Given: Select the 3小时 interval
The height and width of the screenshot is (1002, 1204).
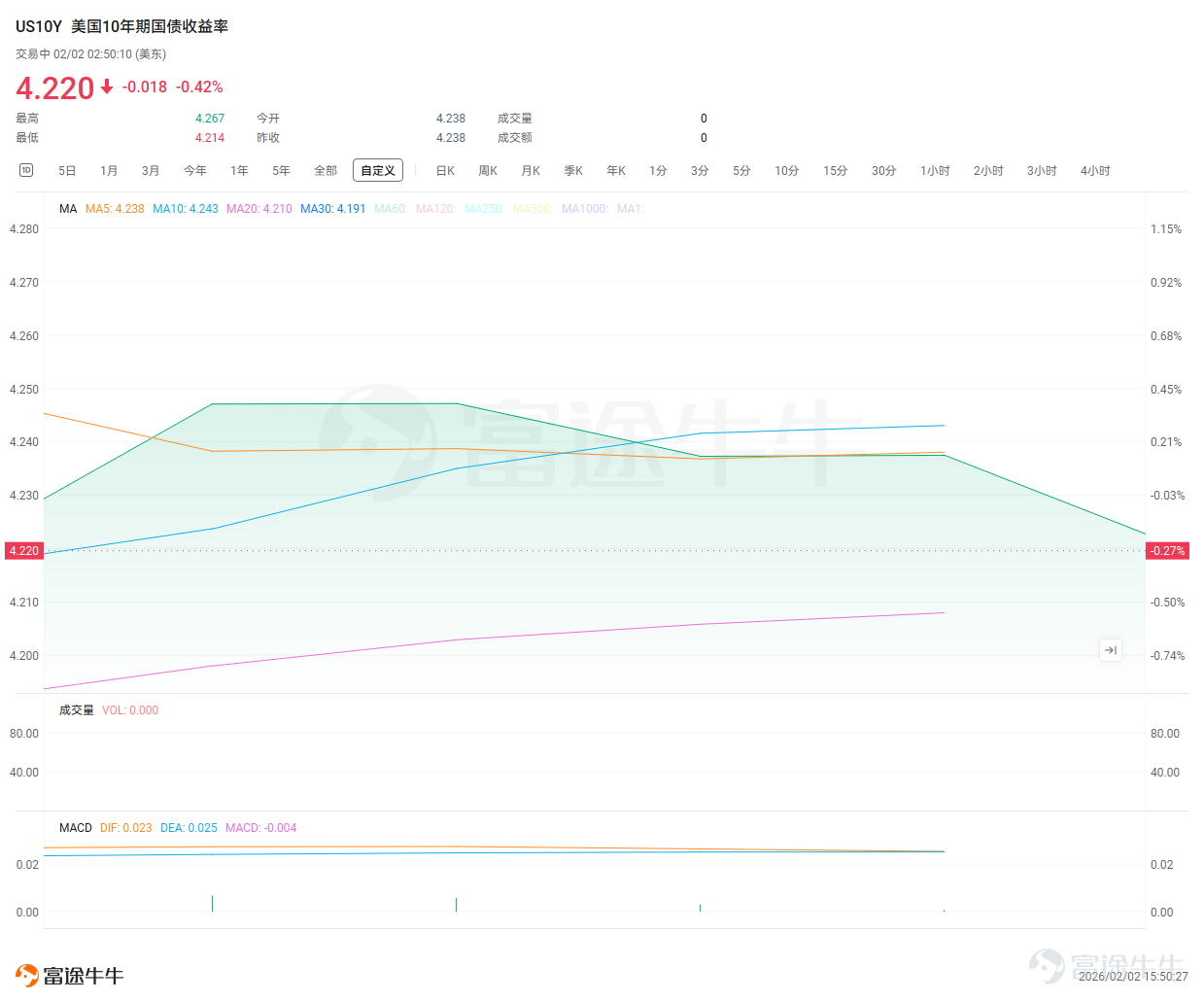Looking at the screenshot, I should coord(1043,171).
